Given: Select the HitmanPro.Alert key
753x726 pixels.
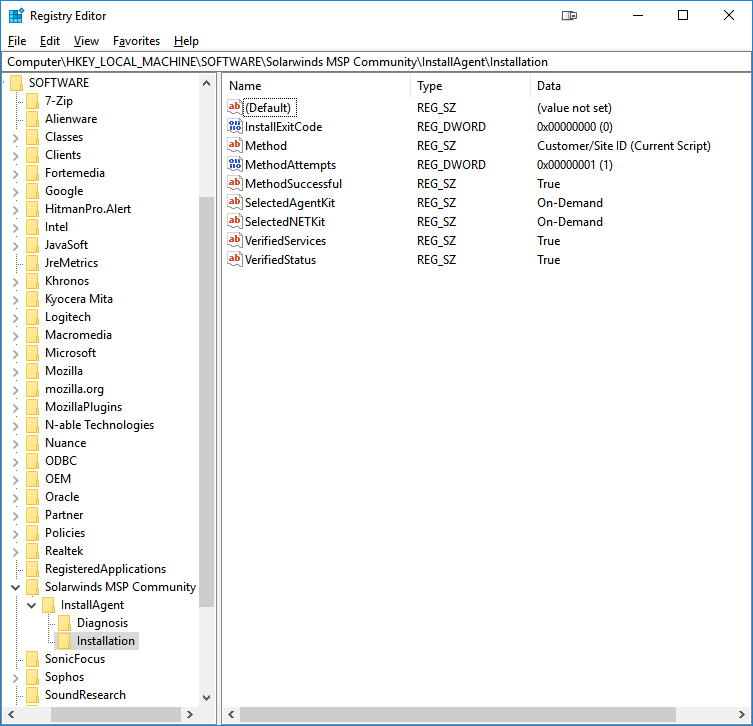Looking at the screenshot, I should 88,209.
